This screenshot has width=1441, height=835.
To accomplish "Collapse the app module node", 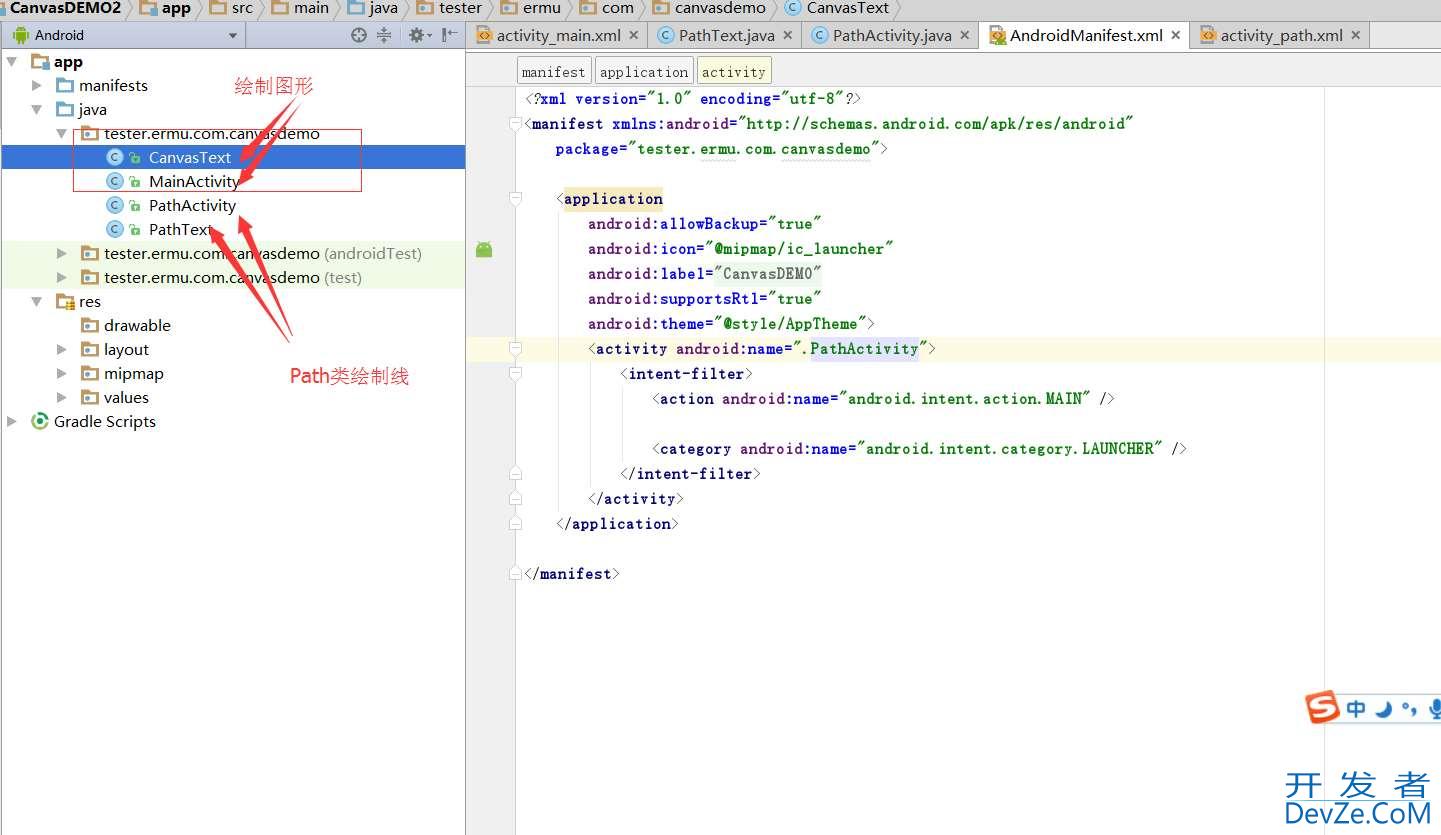I will 12,62.
